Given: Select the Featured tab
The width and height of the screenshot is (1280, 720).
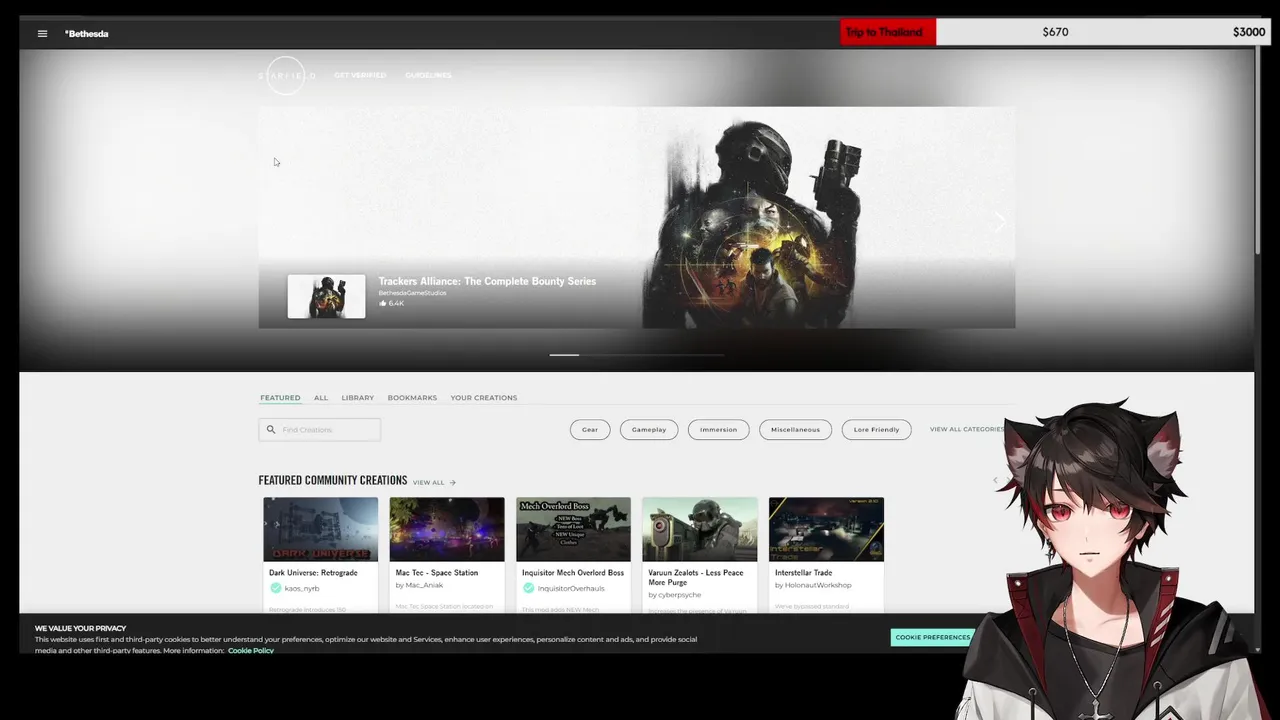Looking at the screenshot, I should (280, 398).
